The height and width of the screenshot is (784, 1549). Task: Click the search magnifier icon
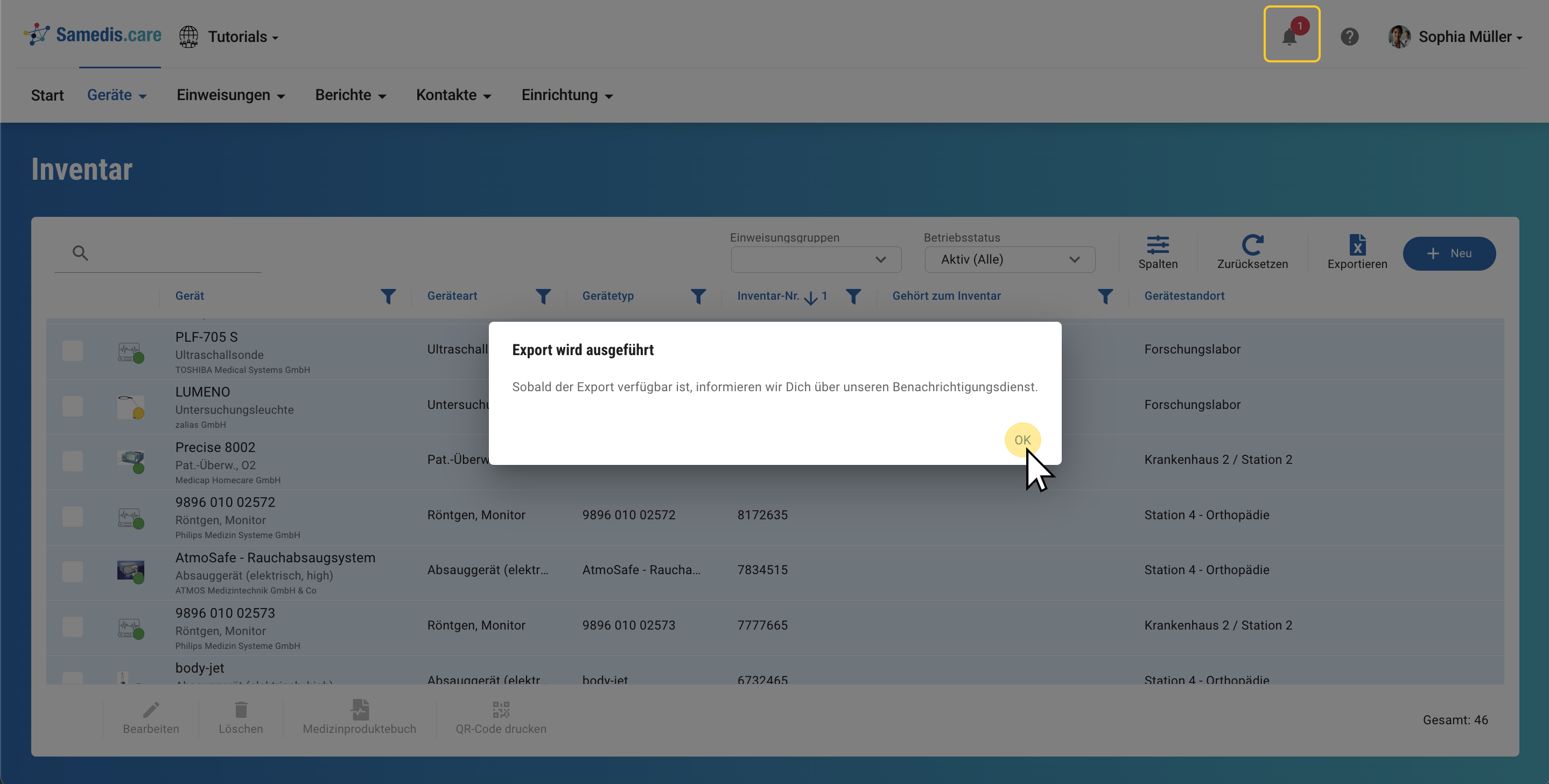click(80, 253)
